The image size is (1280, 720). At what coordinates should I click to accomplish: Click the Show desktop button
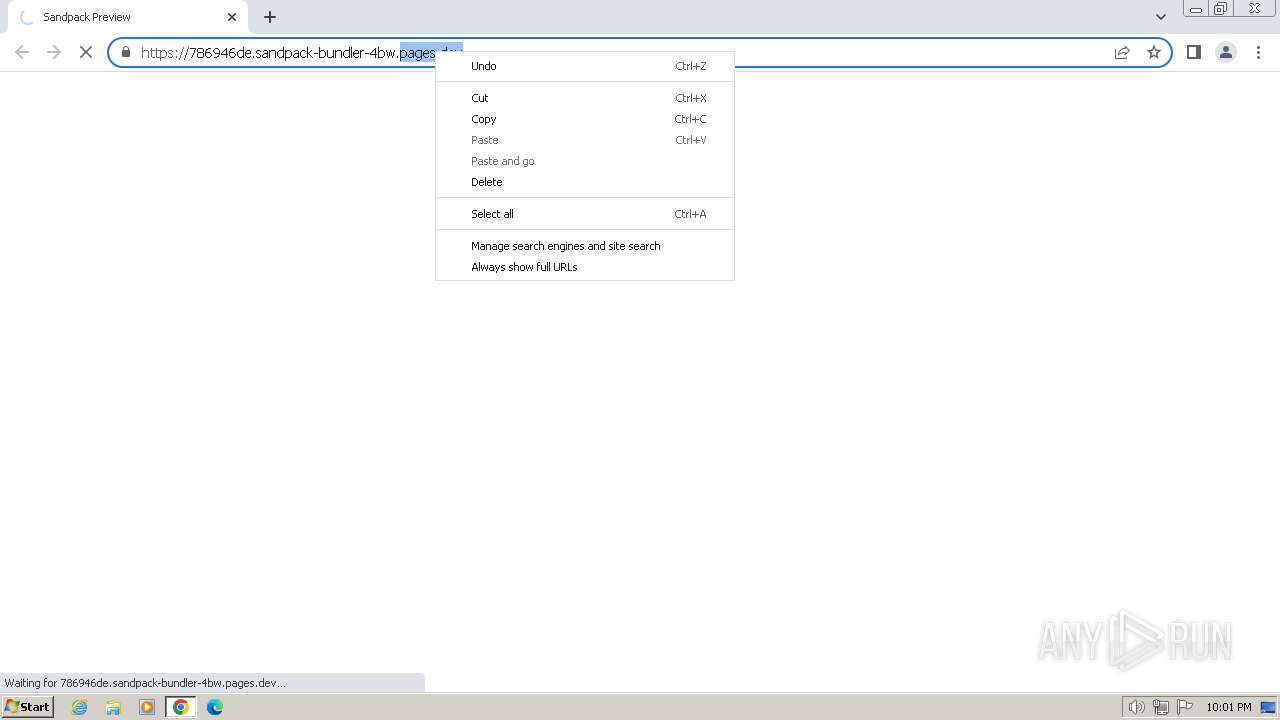1269,707
